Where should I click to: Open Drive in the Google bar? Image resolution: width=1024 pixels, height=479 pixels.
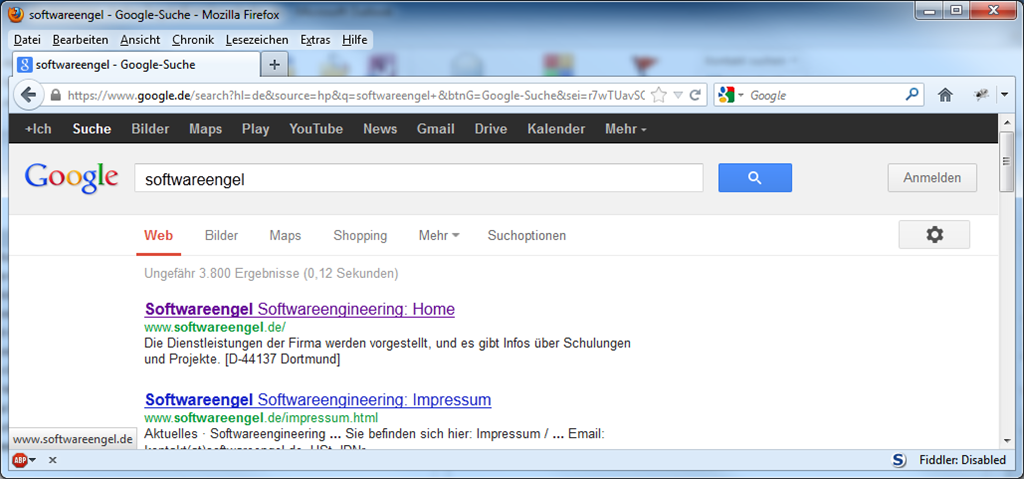pyautogui.click(x=490, y=129)
